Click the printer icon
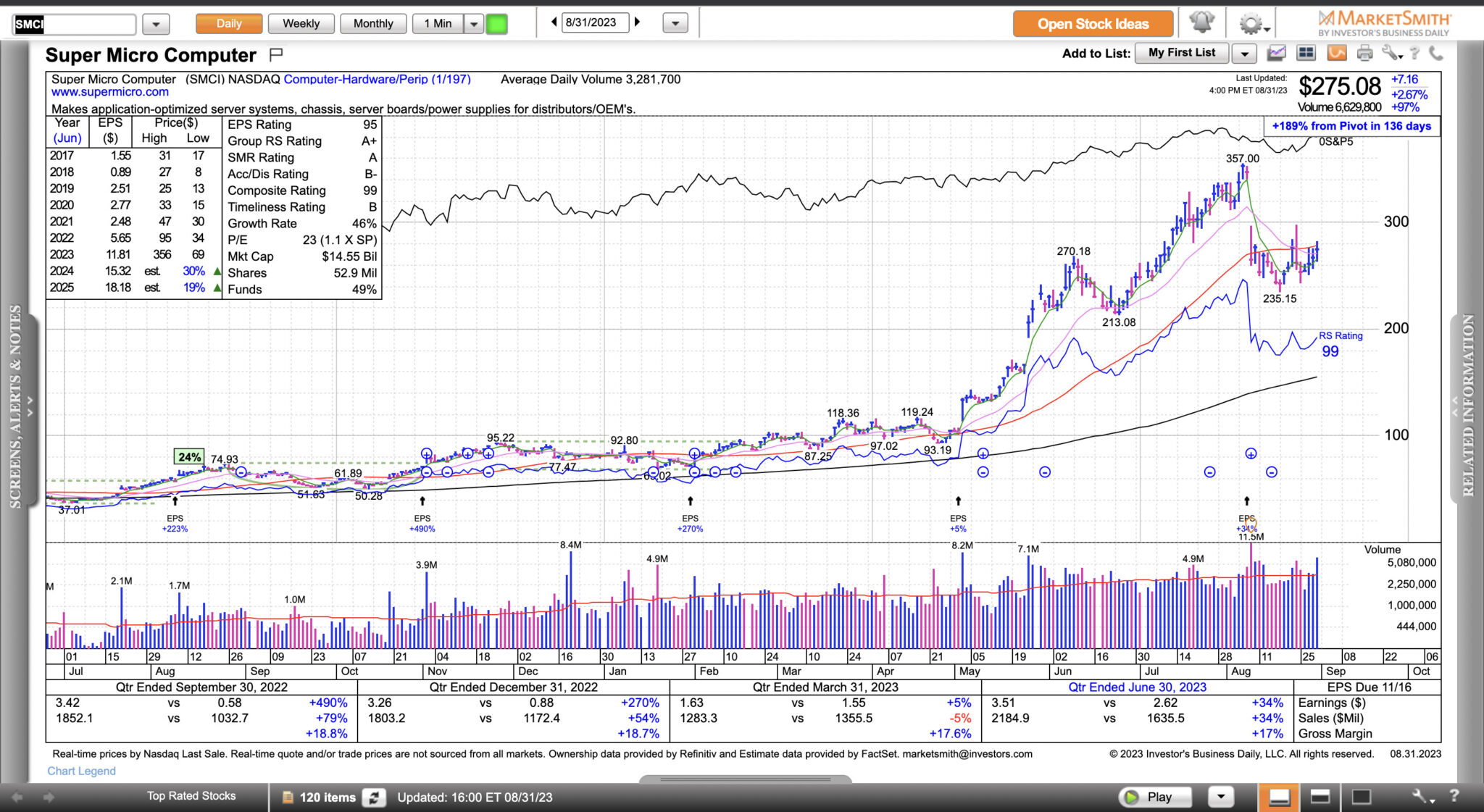Viewport: 1484px width, 812px height. tap(1364, 53)
